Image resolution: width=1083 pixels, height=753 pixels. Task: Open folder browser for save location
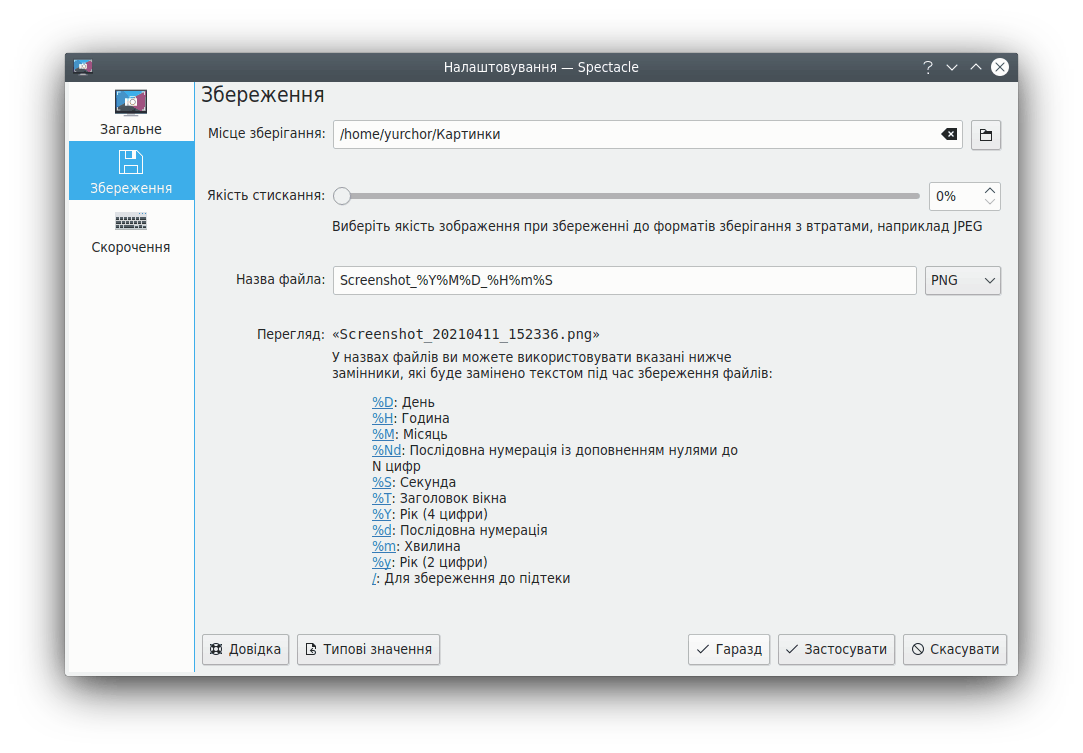coord(985,135)
